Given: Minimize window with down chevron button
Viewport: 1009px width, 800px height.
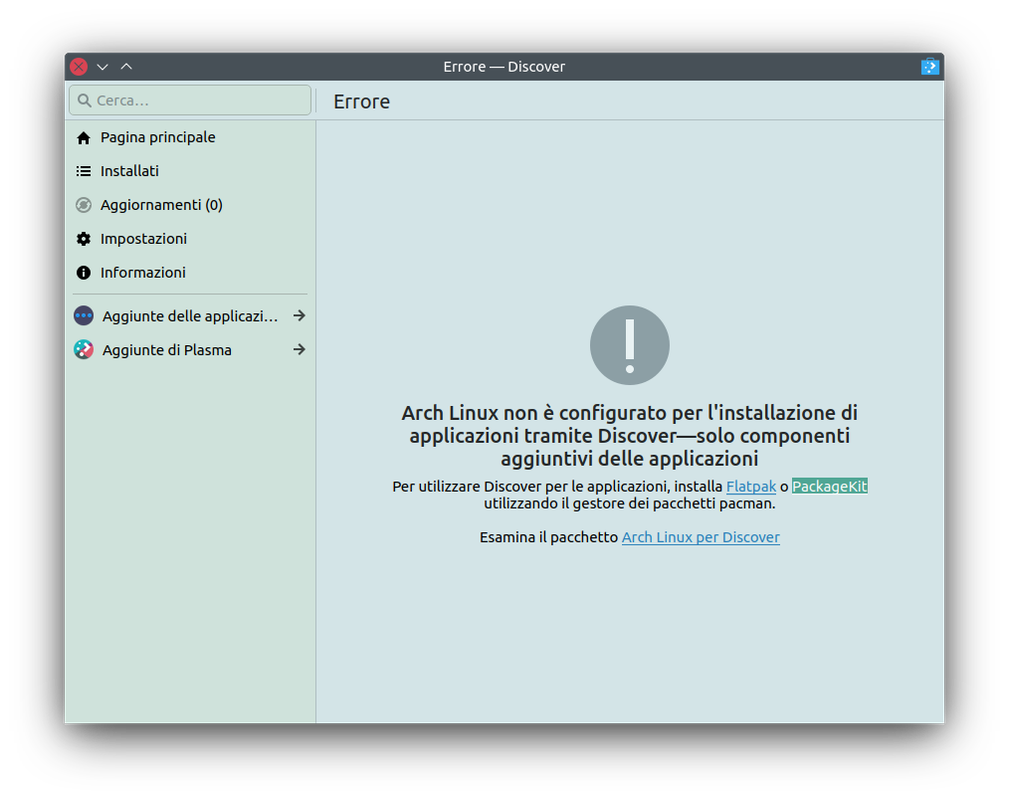Looking at the screenshot, I should (x=102, y=66).
